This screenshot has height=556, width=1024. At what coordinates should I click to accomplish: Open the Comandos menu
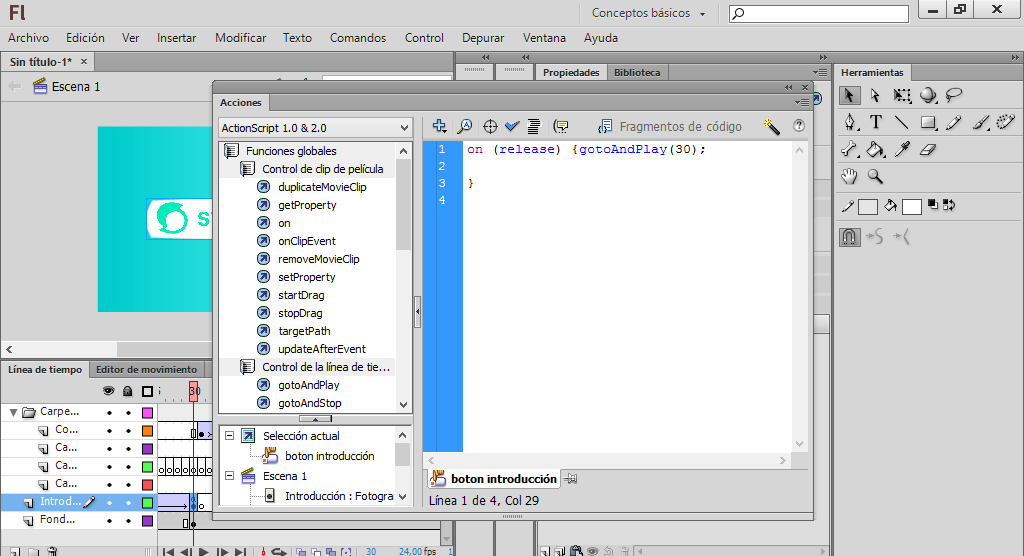358,38
